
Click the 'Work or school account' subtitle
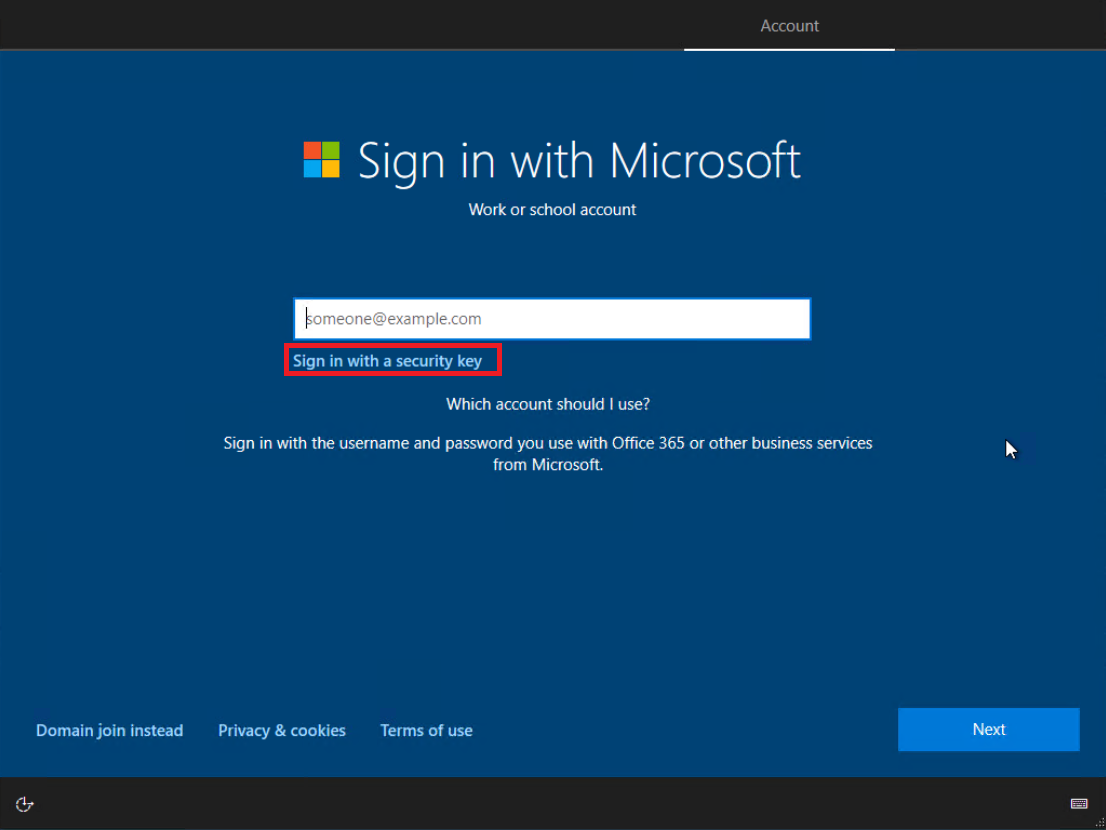(x=552, y=210)
